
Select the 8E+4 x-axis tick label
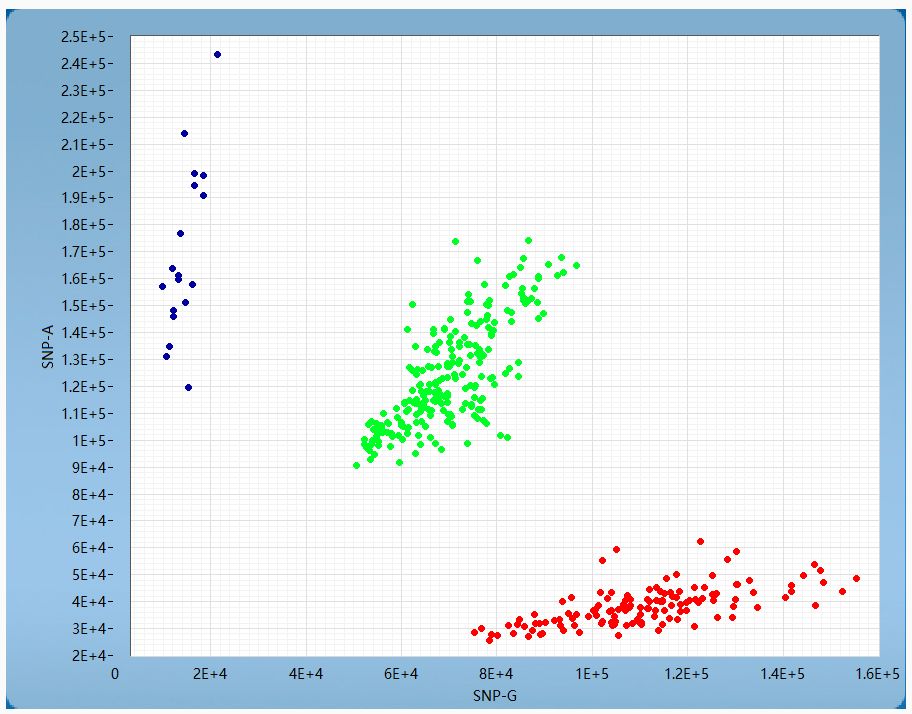click(x=496, y=675)
